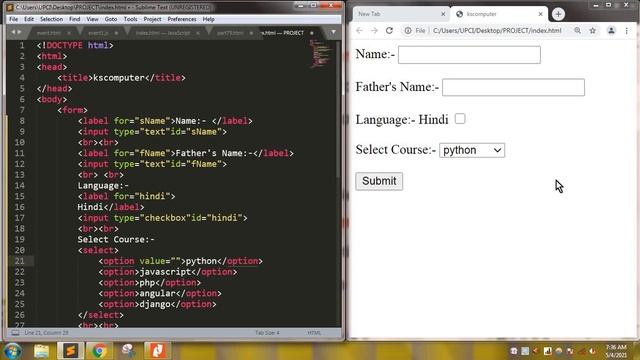The width and height of the screenshot is (640, 360).
Task: Open the HTML syntax selector in the status bar
Action: click(314, 333)
